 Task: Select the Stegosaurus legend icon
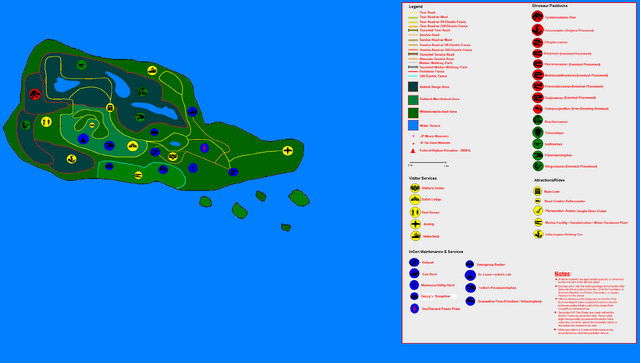538,166
